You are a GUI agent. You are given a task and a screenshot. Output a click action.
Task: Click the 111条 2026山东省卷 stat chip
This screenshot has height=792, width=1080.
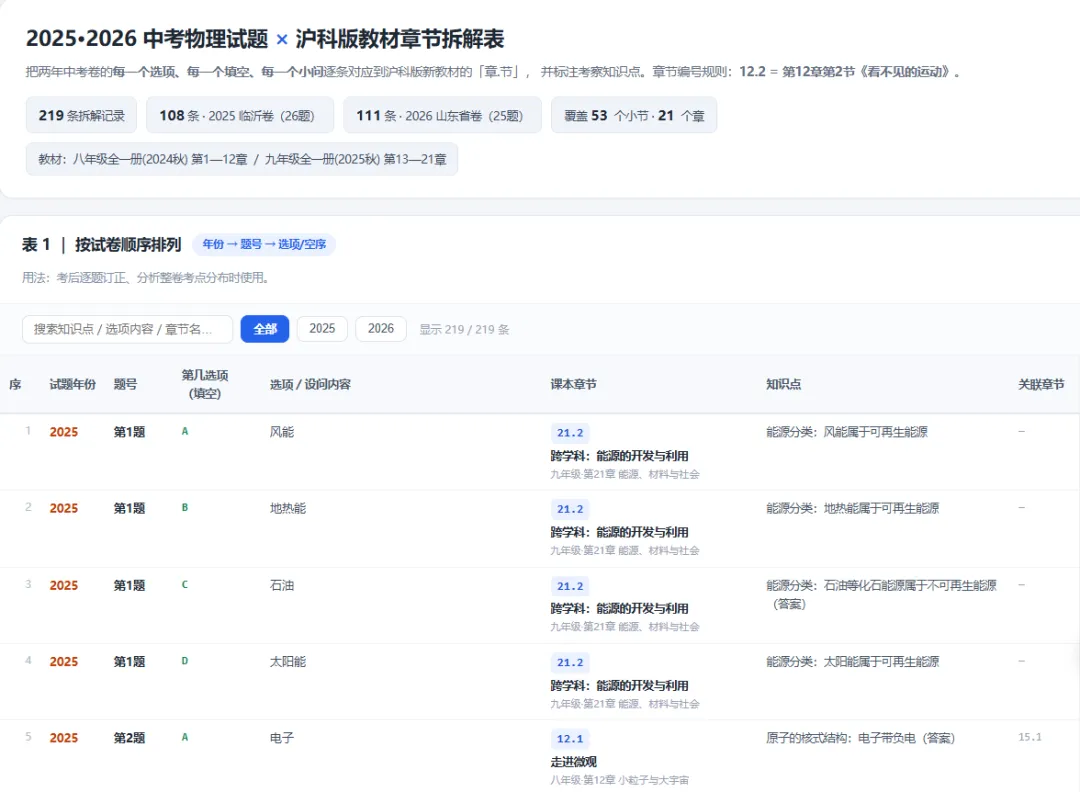point(442,115)
